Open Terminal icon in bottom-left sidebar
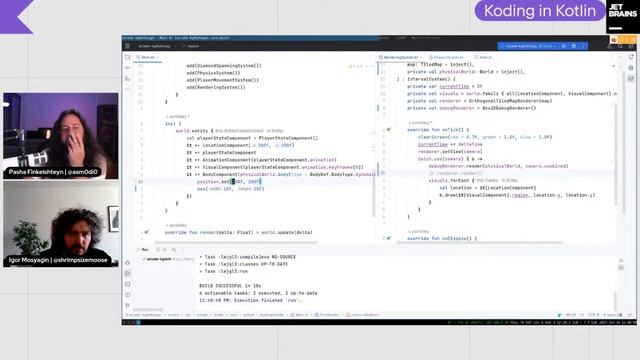Viewport: 640px width, 360px height. click(128, 284)
